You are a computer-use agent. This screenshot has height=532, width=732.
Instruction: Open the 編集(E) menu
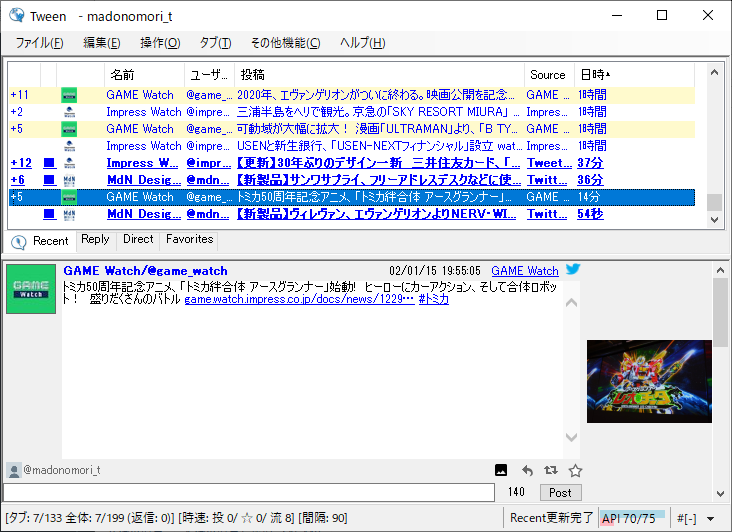pos(101,43)
